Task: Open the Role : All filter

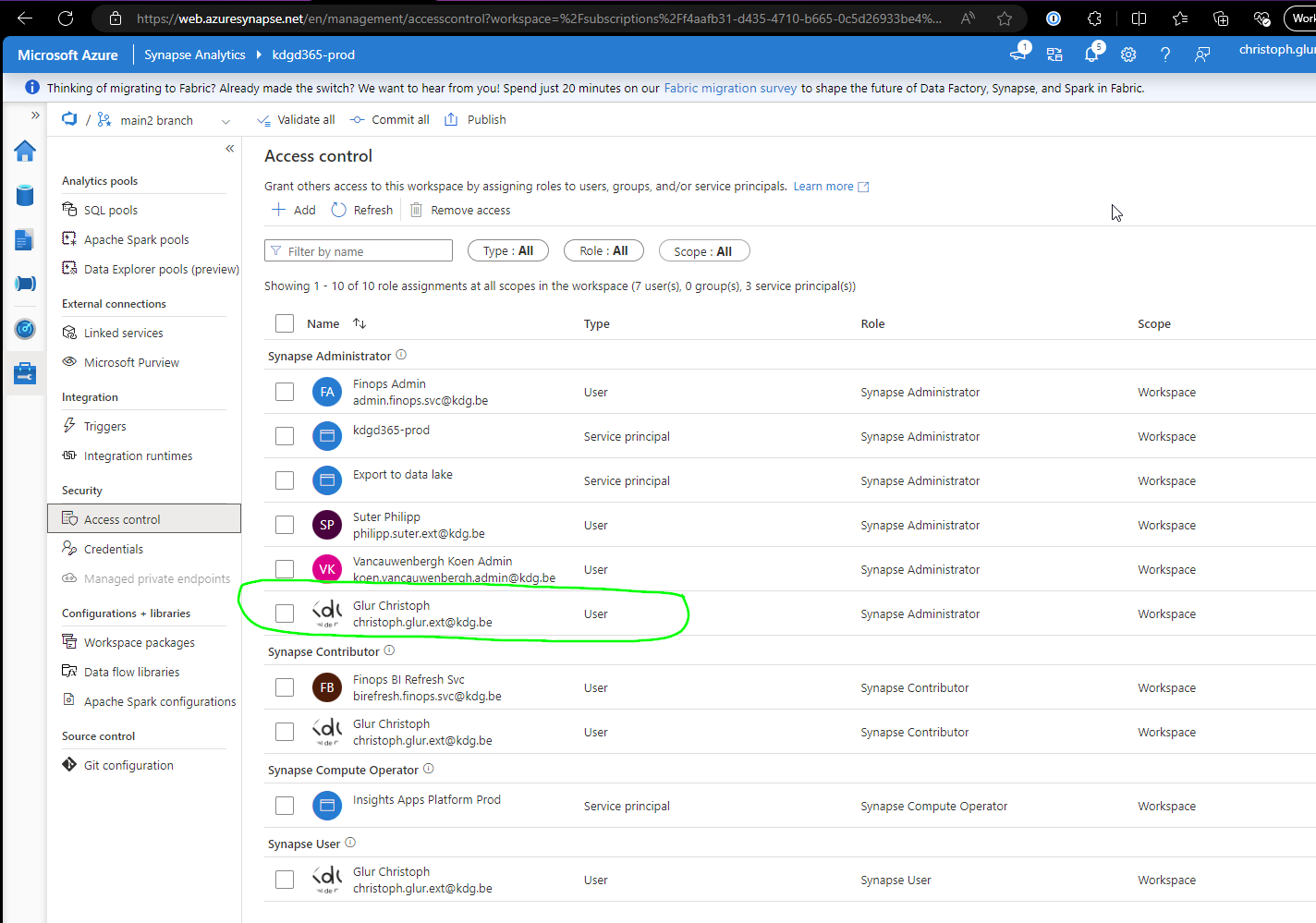Action: pyautogui.click(x=603, y=250)
